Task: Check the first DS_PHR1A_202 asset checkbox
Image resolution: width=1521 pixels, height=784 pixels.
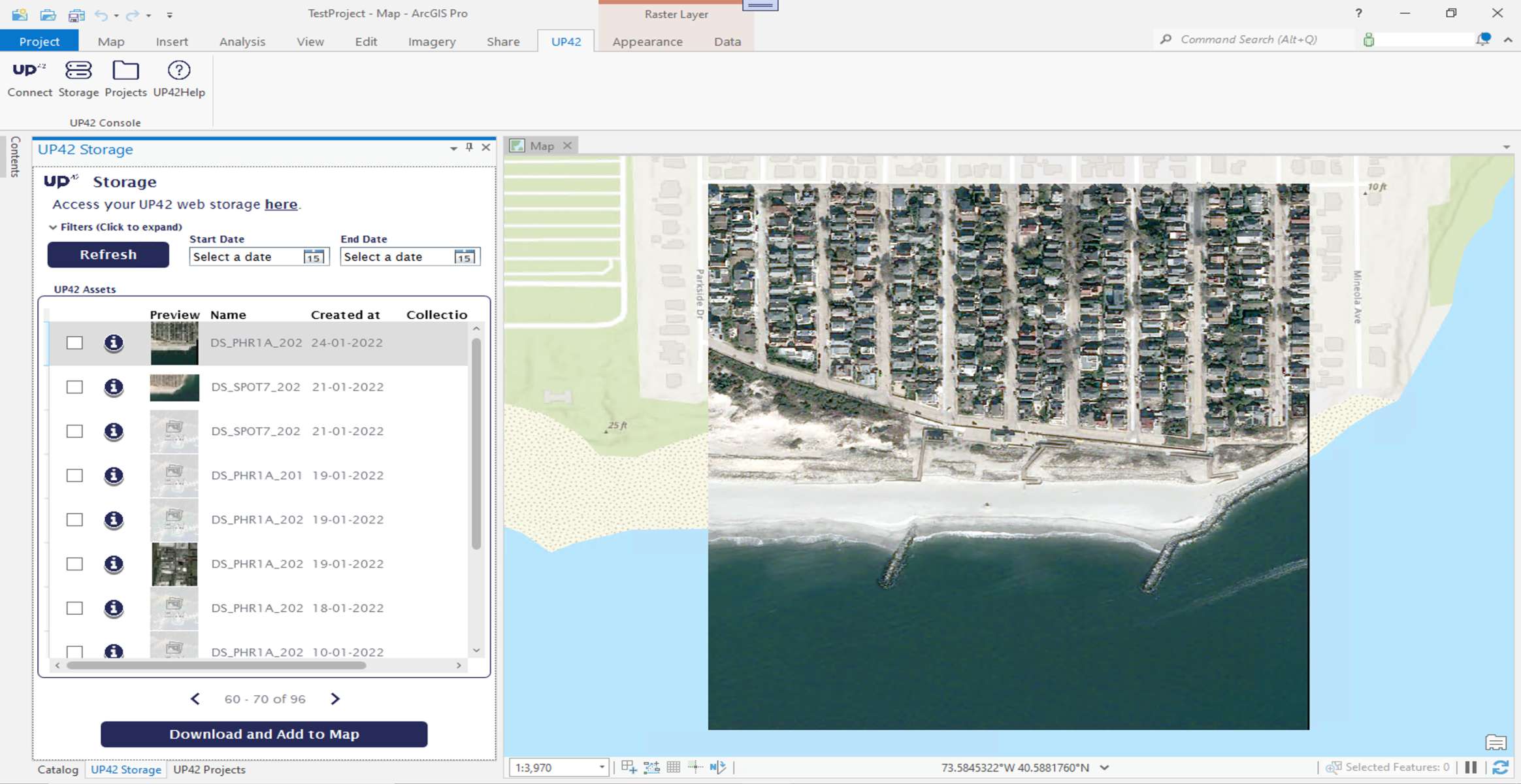Action: (x=74, y=343)
